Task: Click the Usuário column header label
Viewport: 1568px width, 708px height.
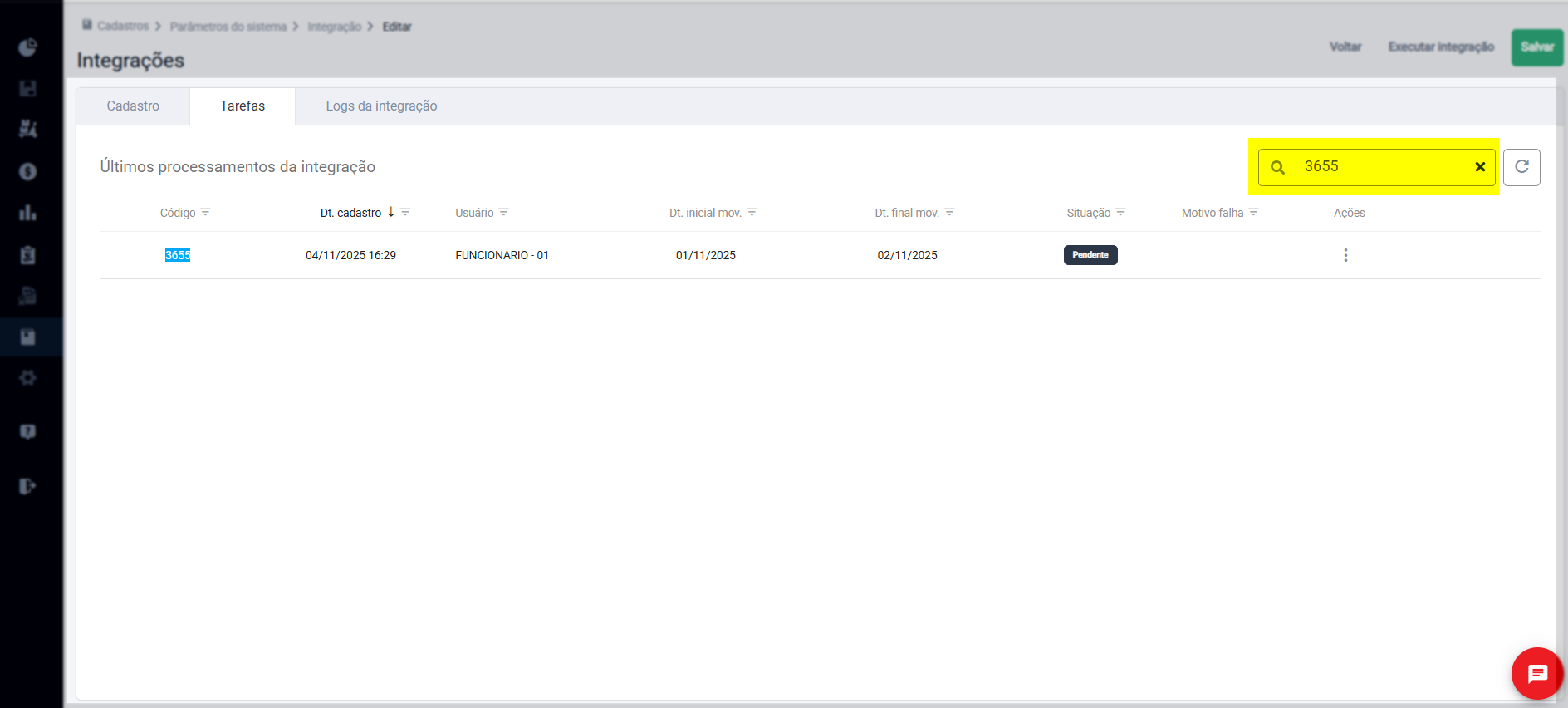Action: (x=474, y=213)
